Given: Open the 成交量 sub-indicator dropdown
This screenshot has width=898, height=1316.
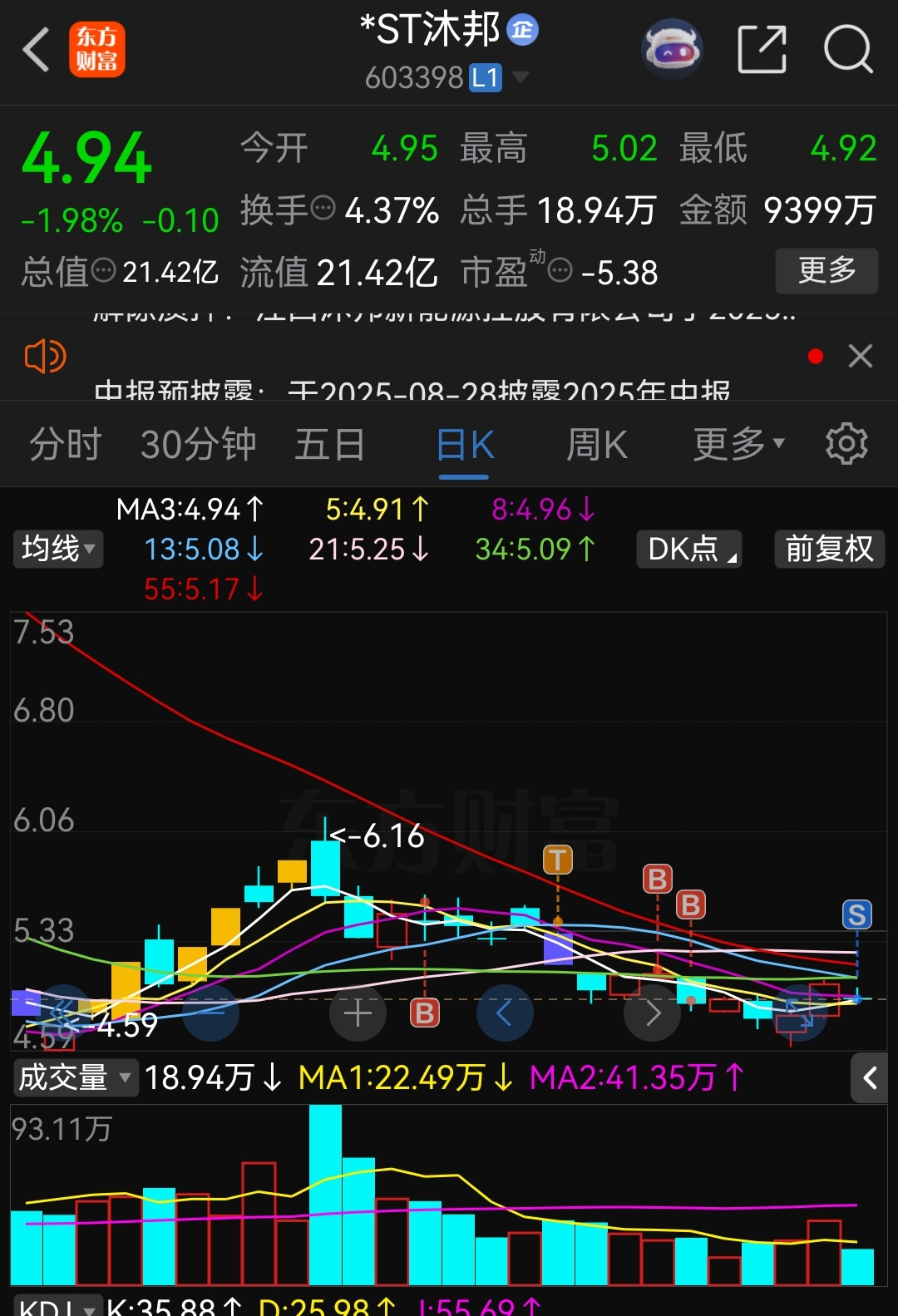Looking at the screenshot, I should tap(75, 1077).
